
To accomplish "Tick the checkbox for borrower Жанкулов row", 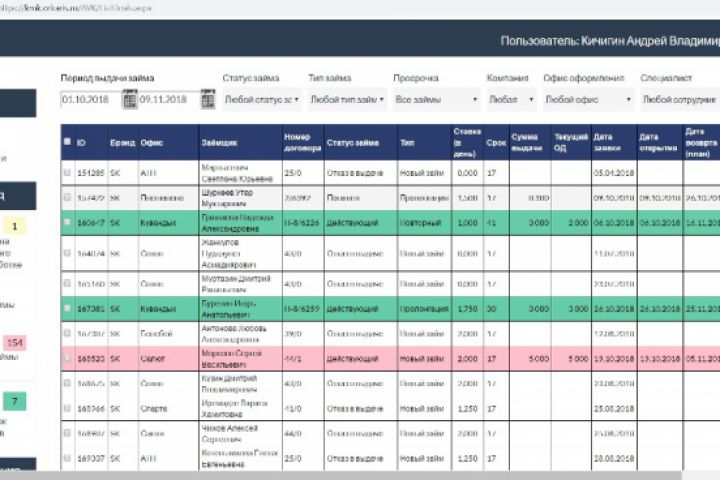I will coord(68,253).
